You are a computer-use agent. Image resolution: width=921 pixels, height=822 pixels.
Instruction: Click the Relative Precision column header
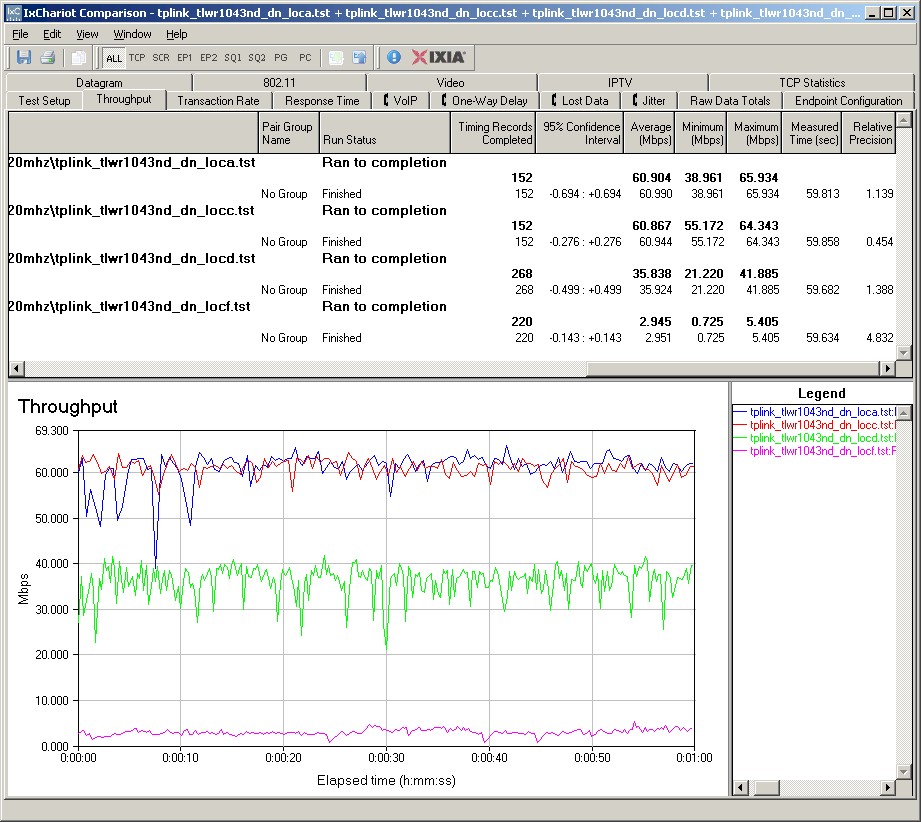(x=869, y=133)
